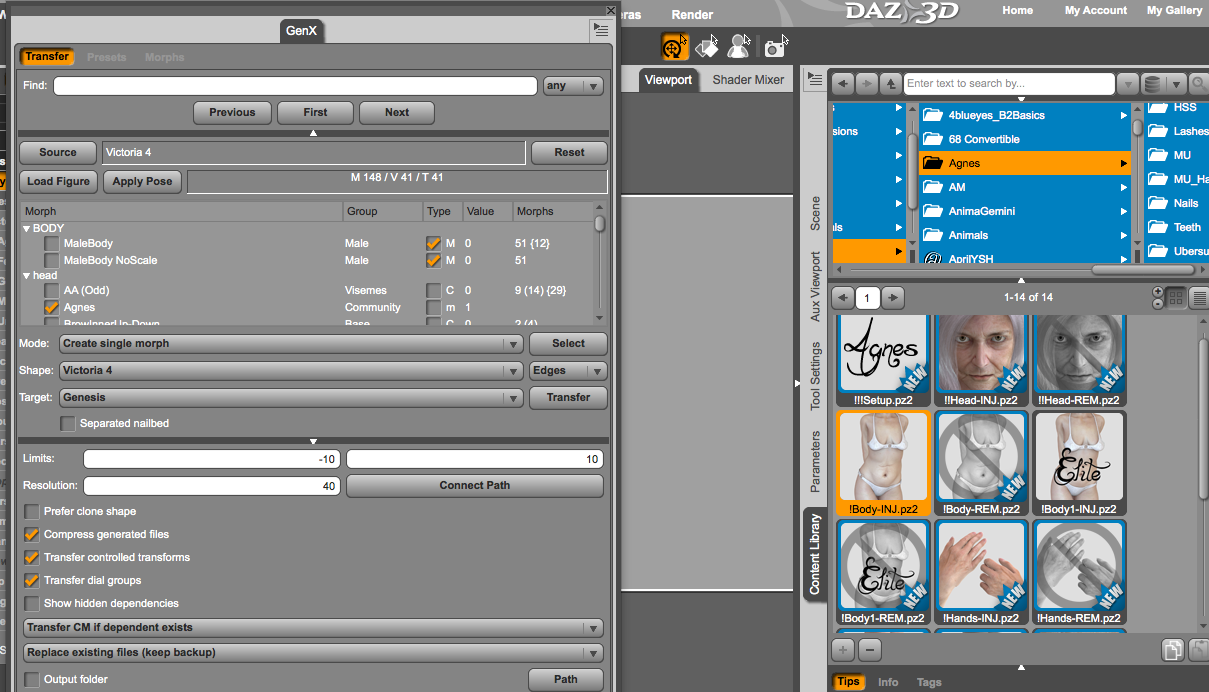Enable Show hidden dependencies
The width and height of the screenshot is (1209, 692).
pyautogui.click(x=32, y=603)
